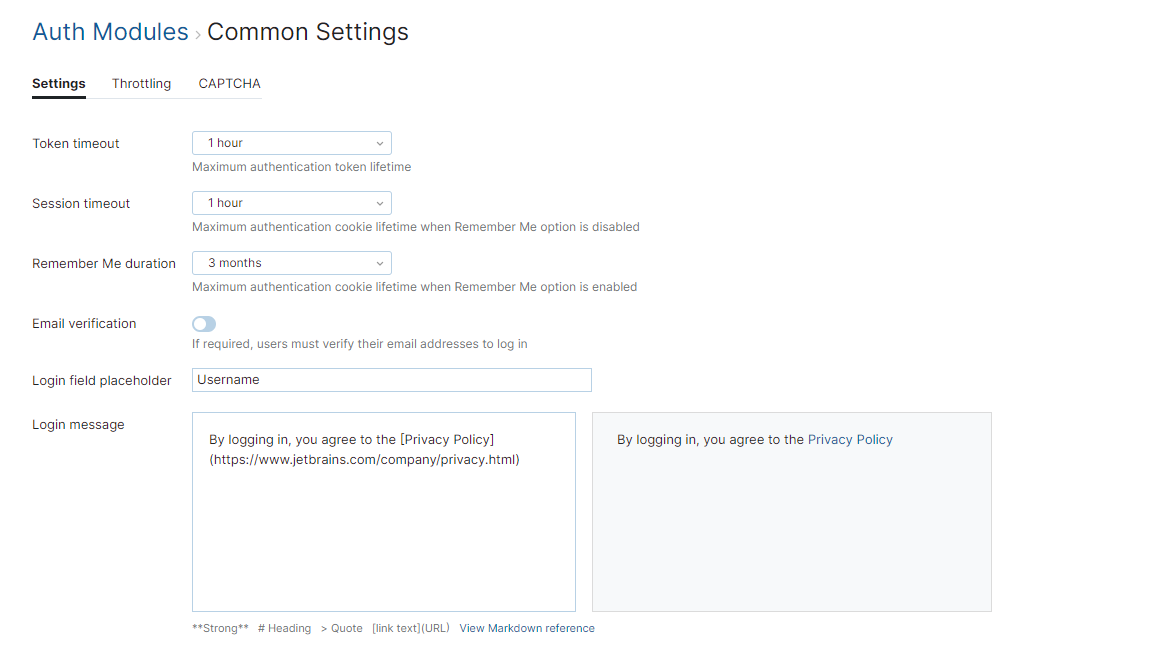The width and height of the screenshot is (1164, 657).
Task: Click inside the Login field placeholder input
Action: [391, 380]
